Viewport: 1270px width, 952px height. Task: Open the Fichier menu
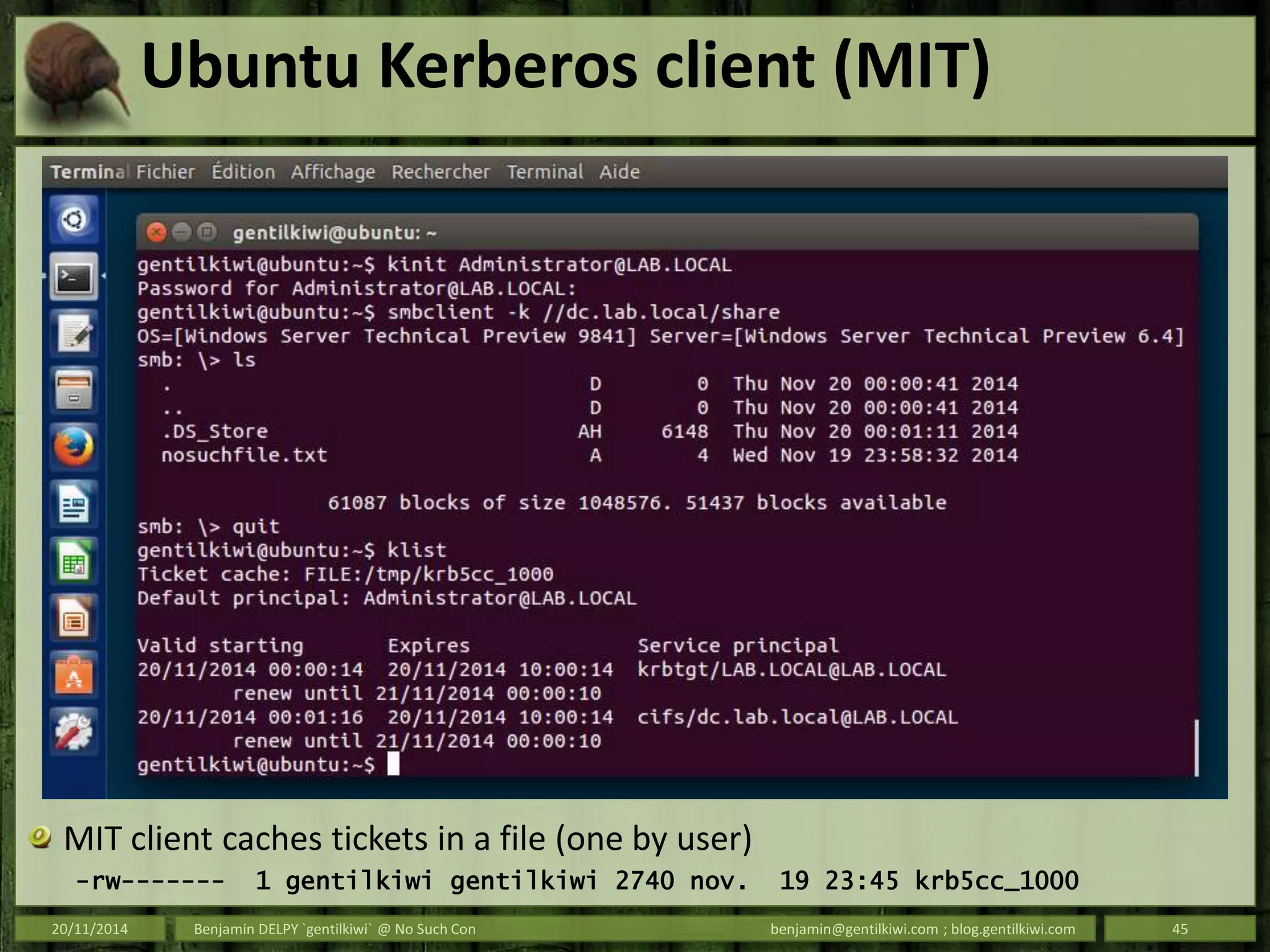pos(166,172)
